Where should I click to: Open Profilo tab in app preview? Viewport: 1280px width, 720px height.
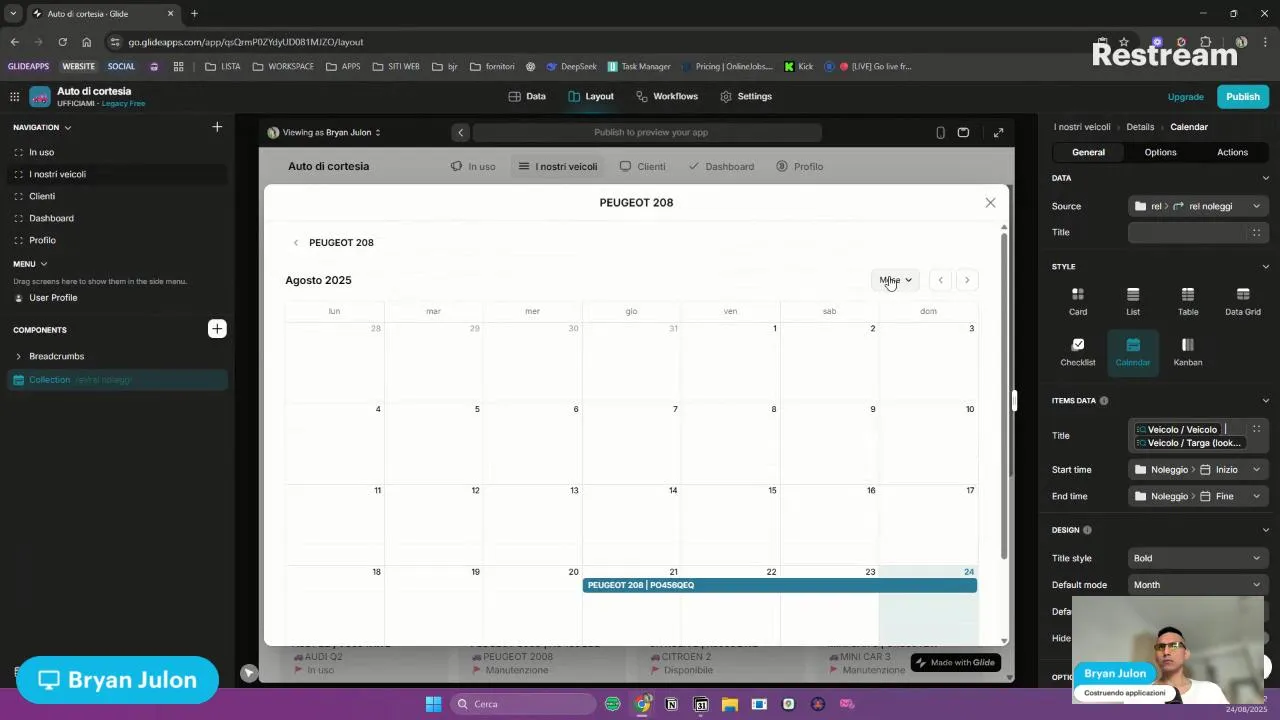click(800, 166)
